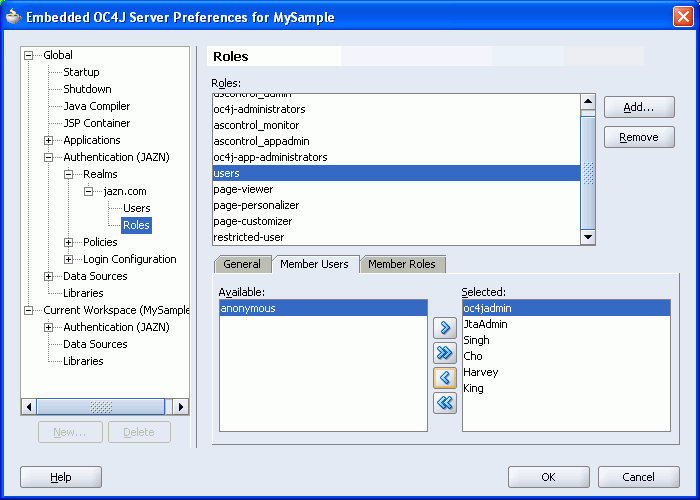Click the tree horizontal scrollbar thumb

[x=101, y=407]
